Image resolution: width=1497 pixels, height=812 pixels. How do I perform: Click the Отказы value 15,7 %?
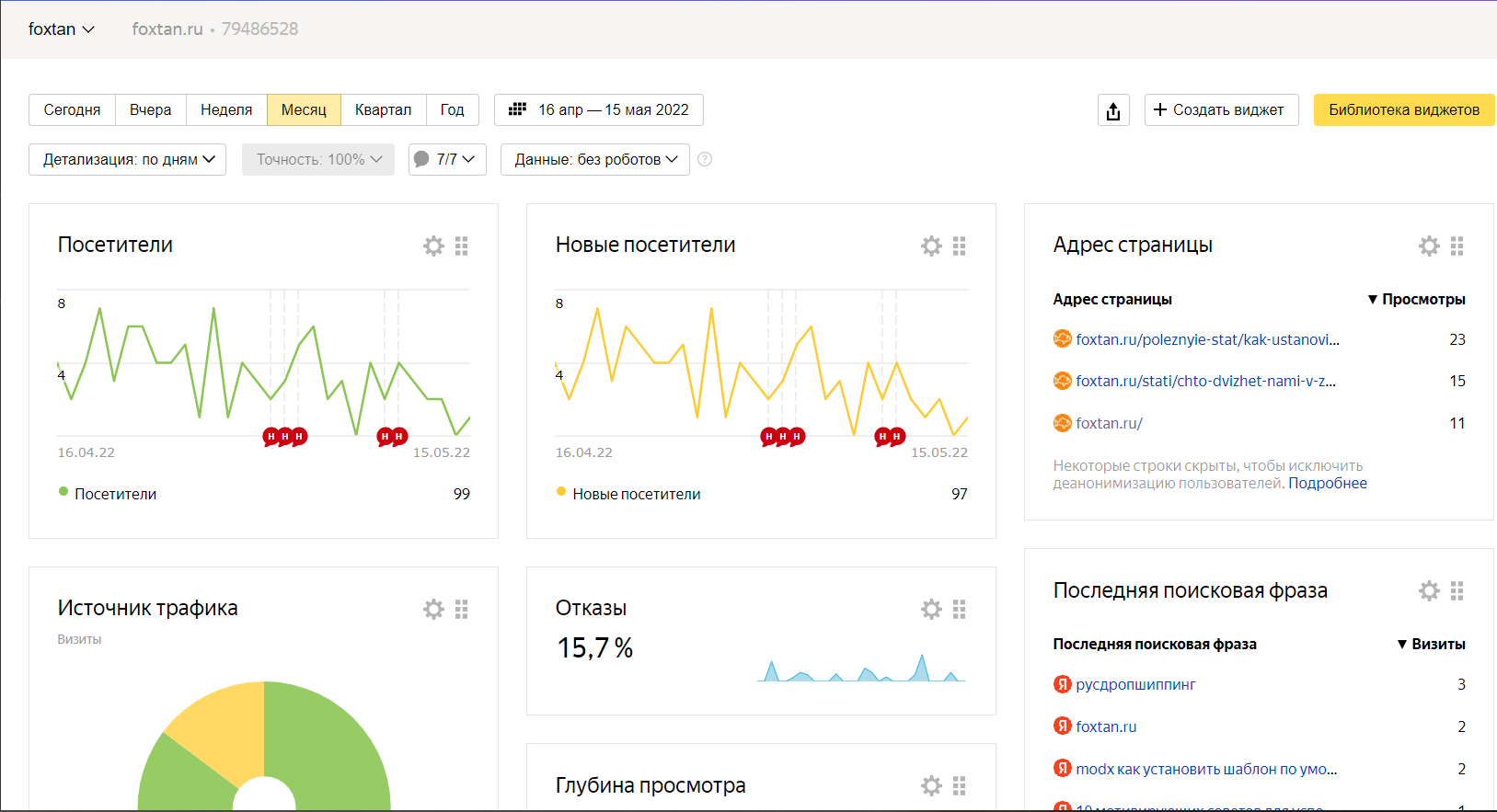595,648
